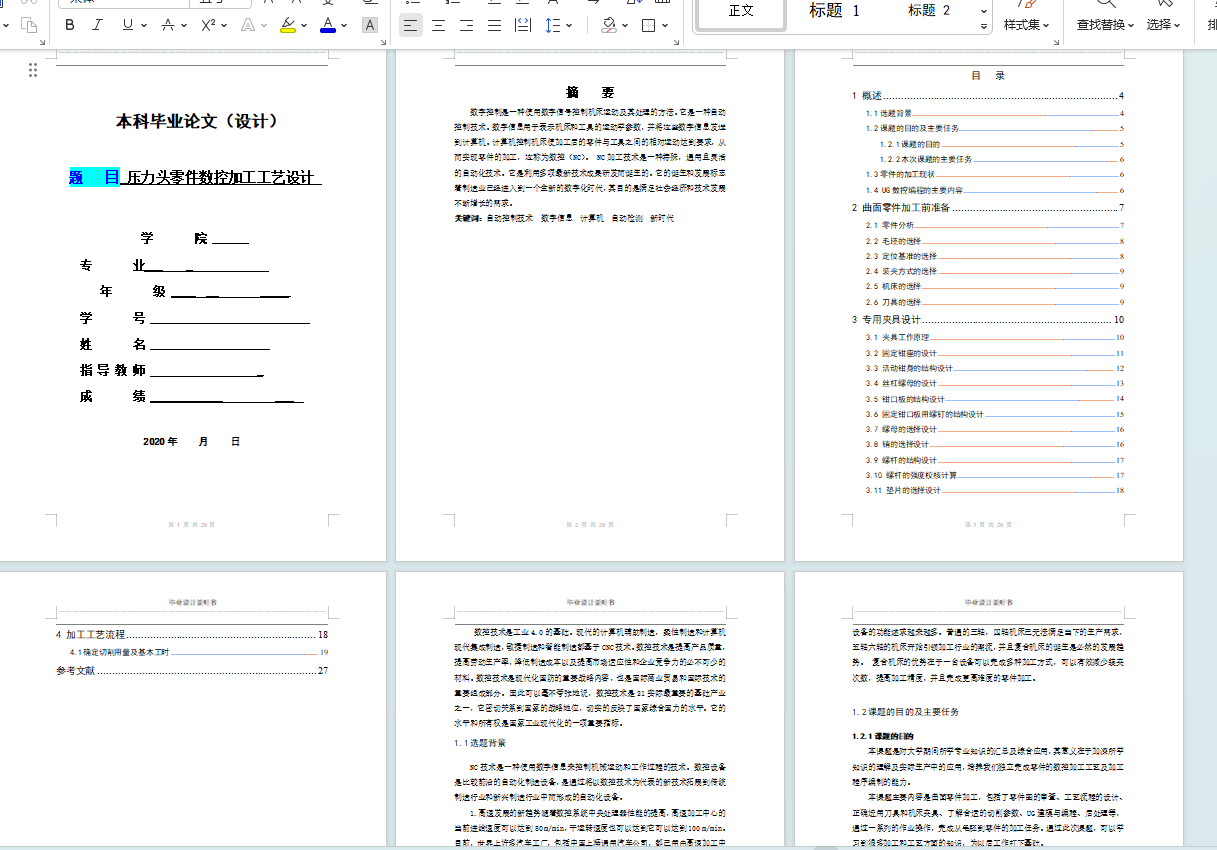Apply the 标题 2 style
Screen dimensions: 1217x850
point(929,11)
